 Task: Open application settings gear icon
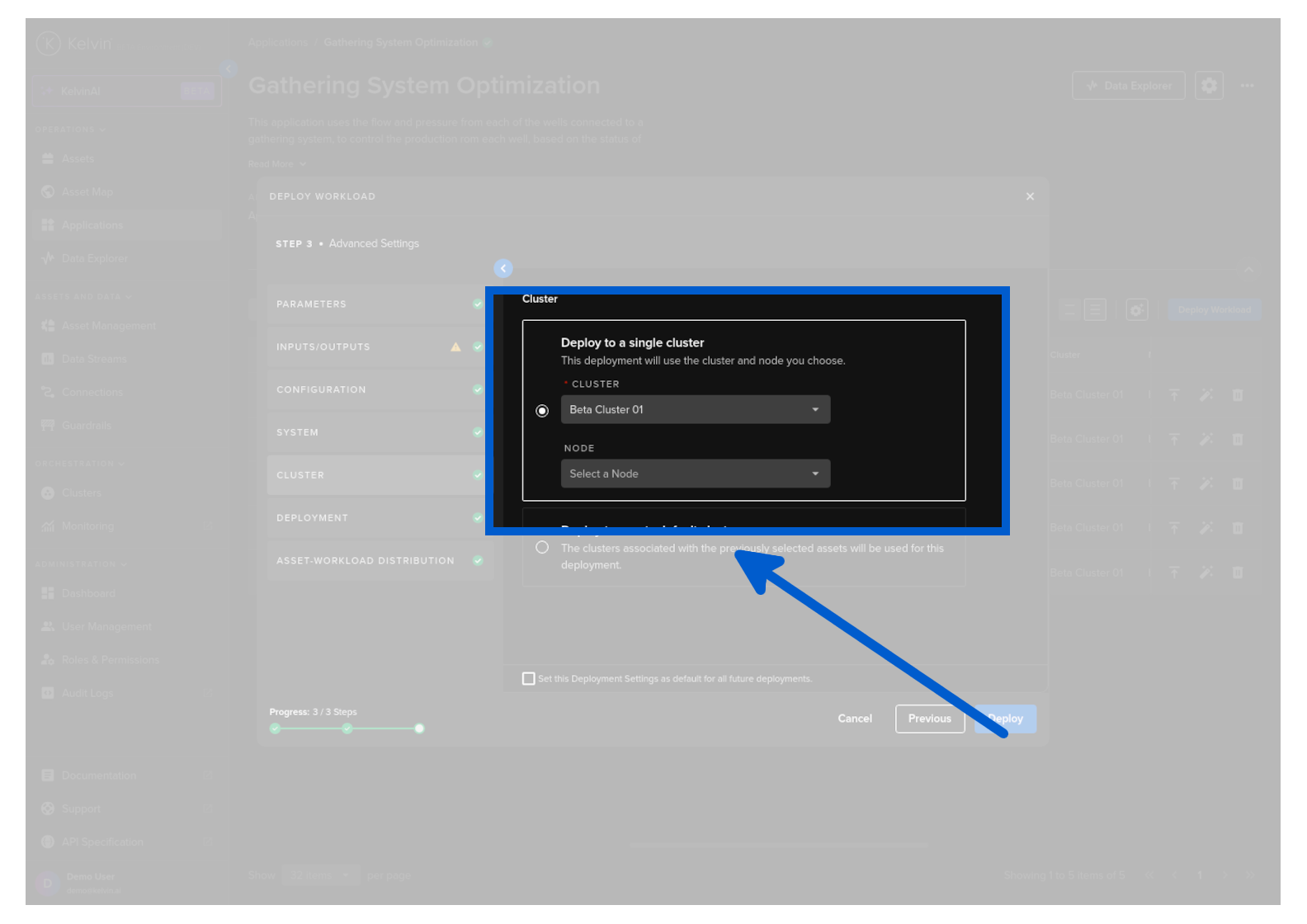(x=1209, y=86)
